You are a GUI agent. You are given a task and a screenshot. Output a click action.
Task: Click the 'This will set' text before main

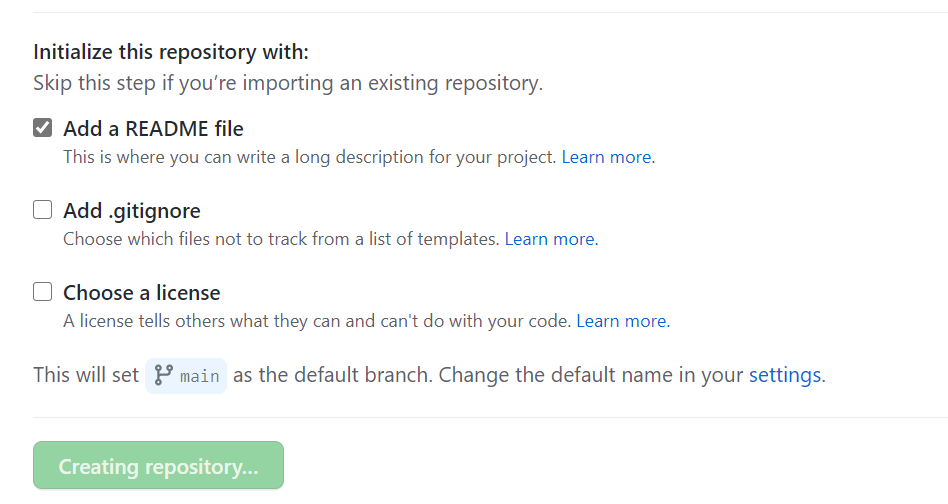tap(86, 375)
